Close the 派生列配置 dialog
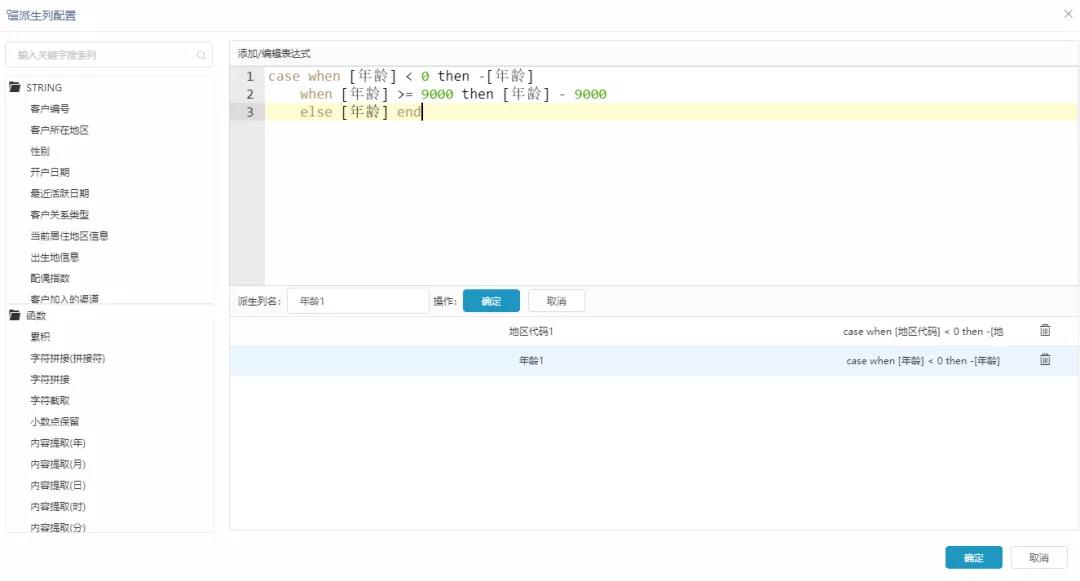 point(1068,14)
